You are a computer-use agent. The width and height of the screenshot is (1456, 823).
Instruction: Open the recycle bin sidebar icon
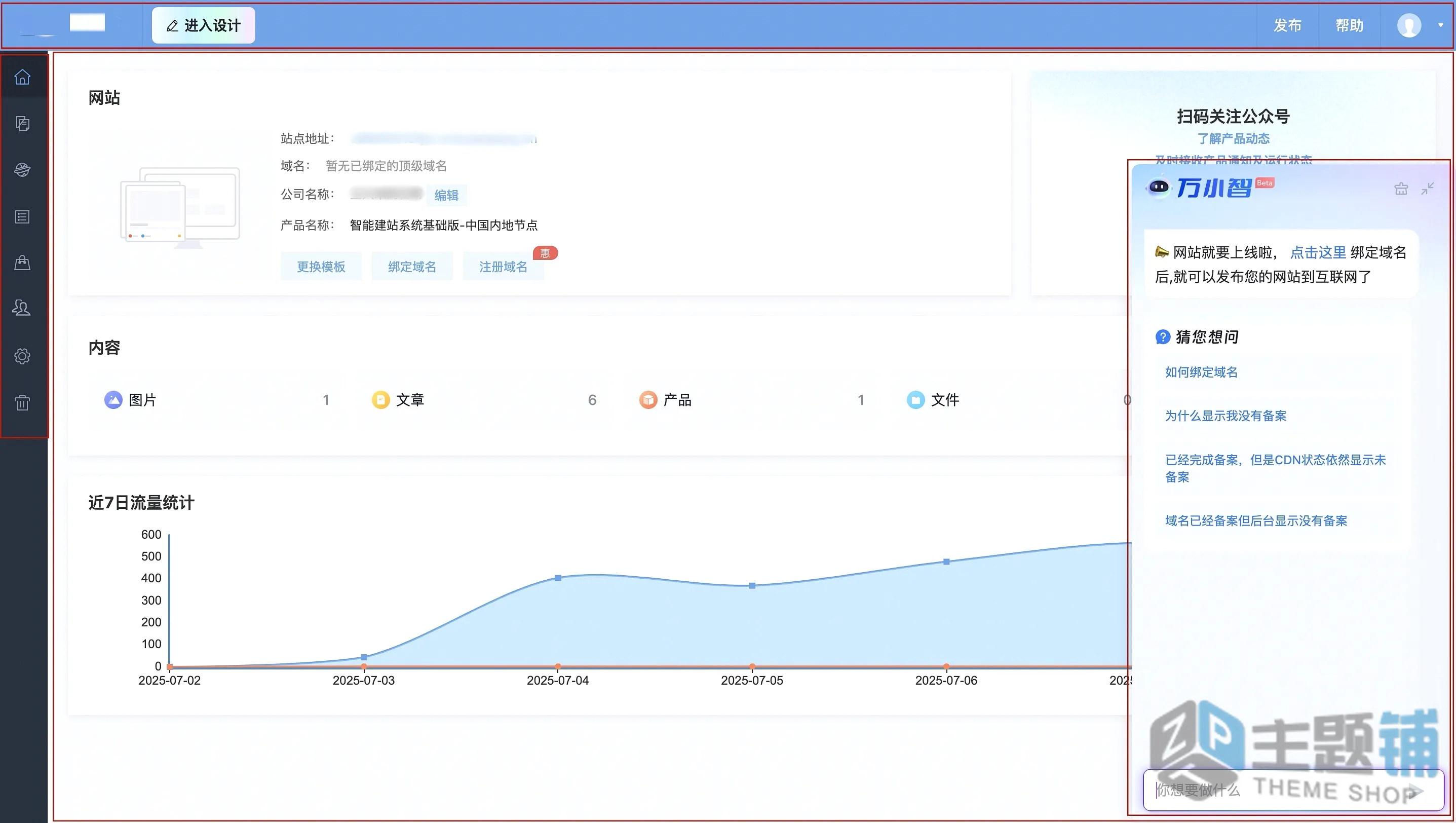click(x=23, y=402)
